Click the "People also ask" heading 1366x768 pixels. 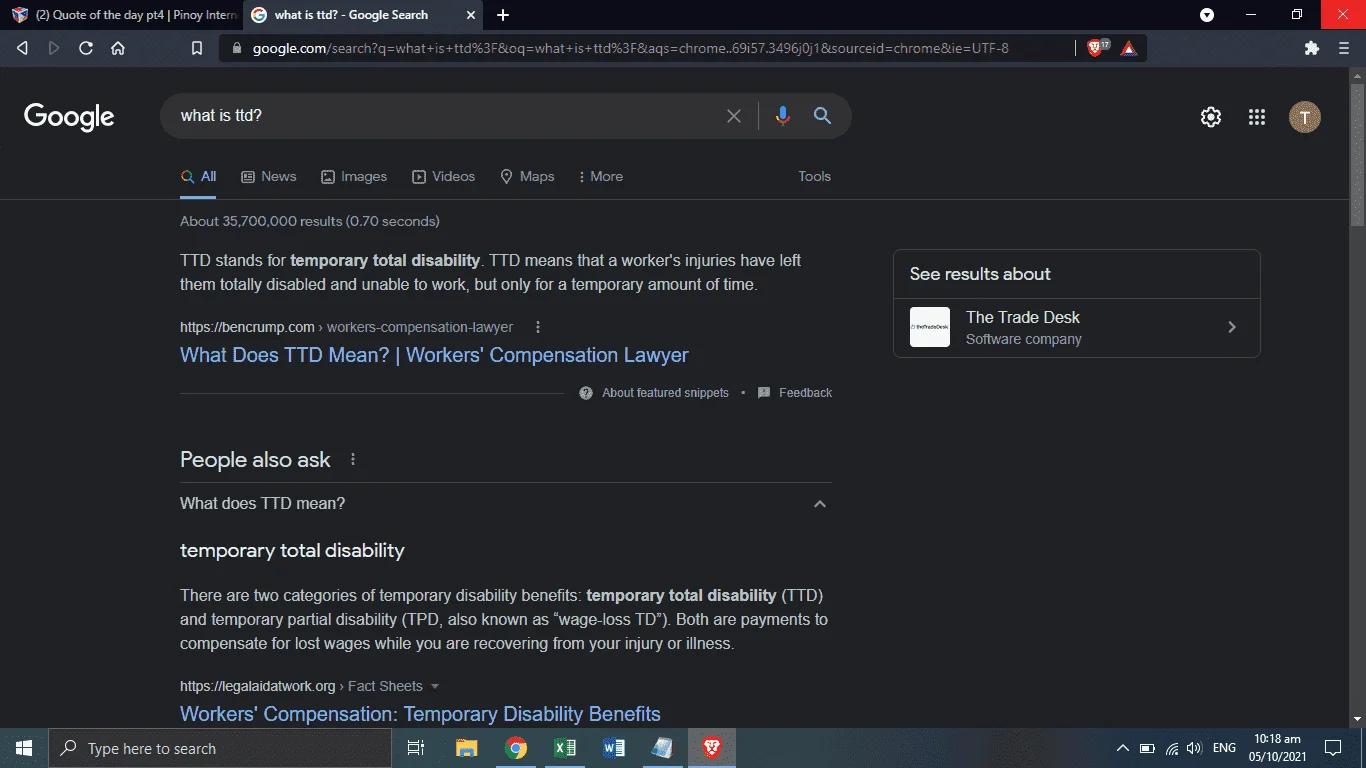pos(255,460)
